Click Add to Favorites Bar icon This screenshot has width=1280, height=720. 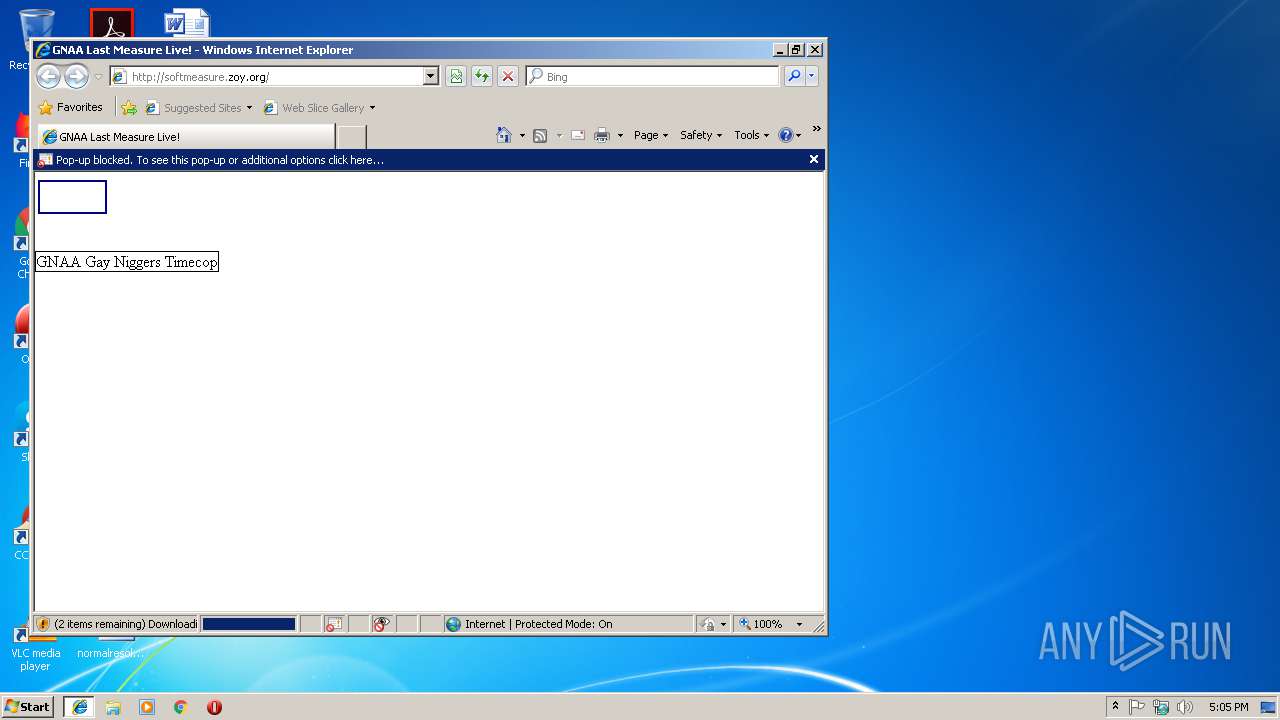129,108
